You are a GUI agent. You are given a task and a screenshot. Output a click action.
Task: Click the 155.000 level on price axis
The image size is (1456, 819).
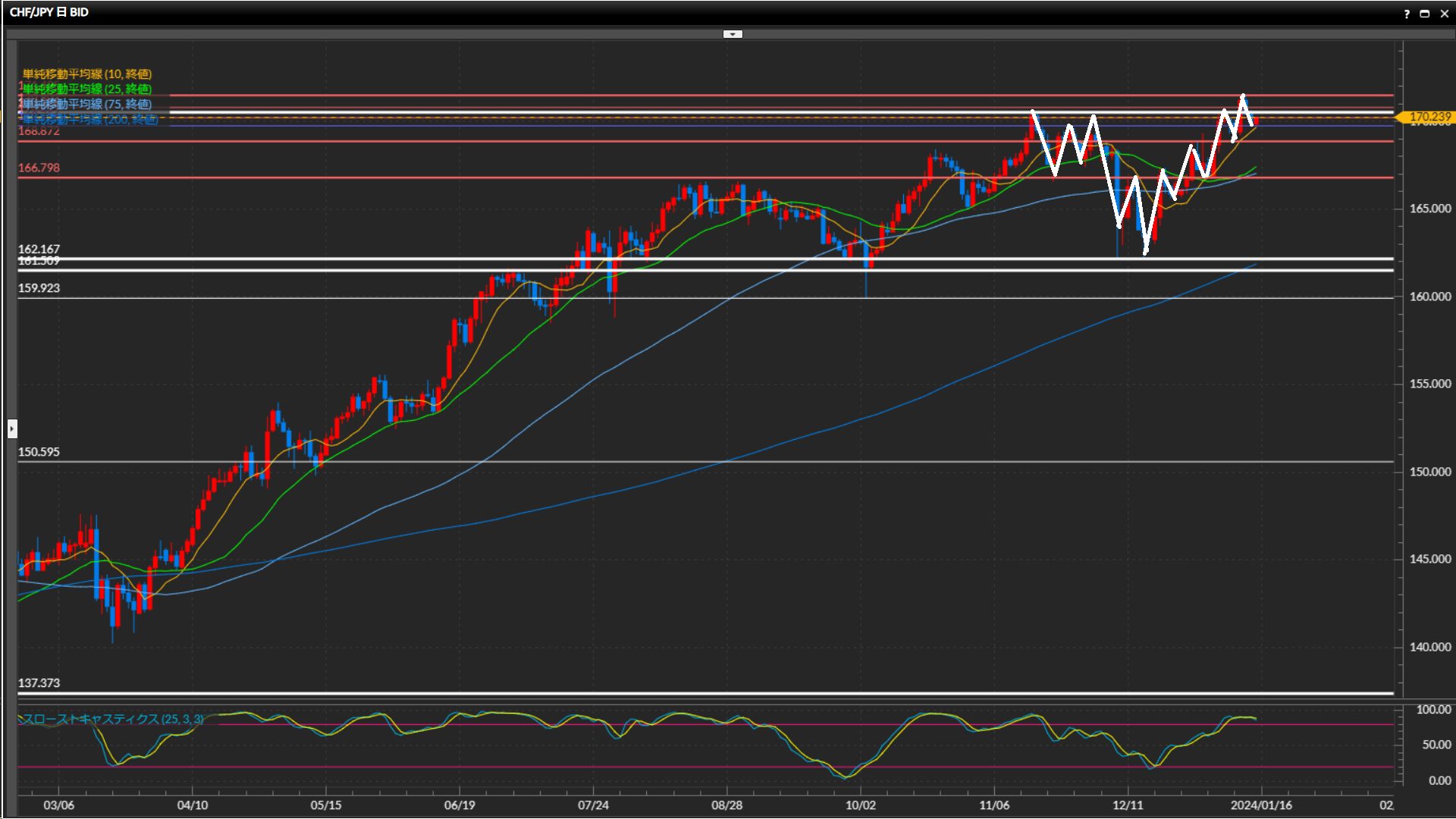[x=1429, y=384]
